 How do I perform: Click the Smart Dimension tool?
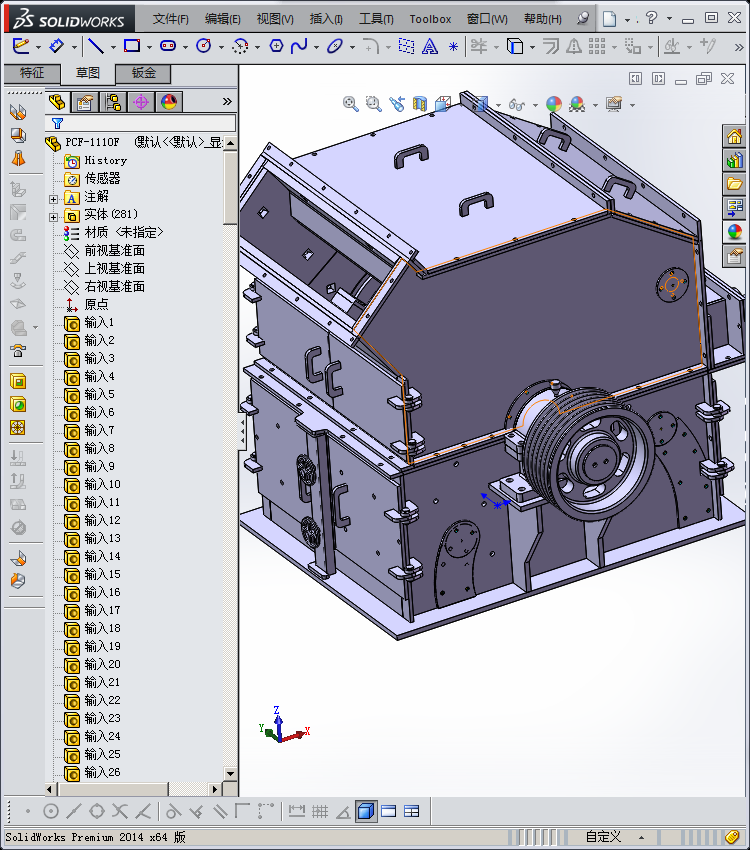(x=56, y=46)
